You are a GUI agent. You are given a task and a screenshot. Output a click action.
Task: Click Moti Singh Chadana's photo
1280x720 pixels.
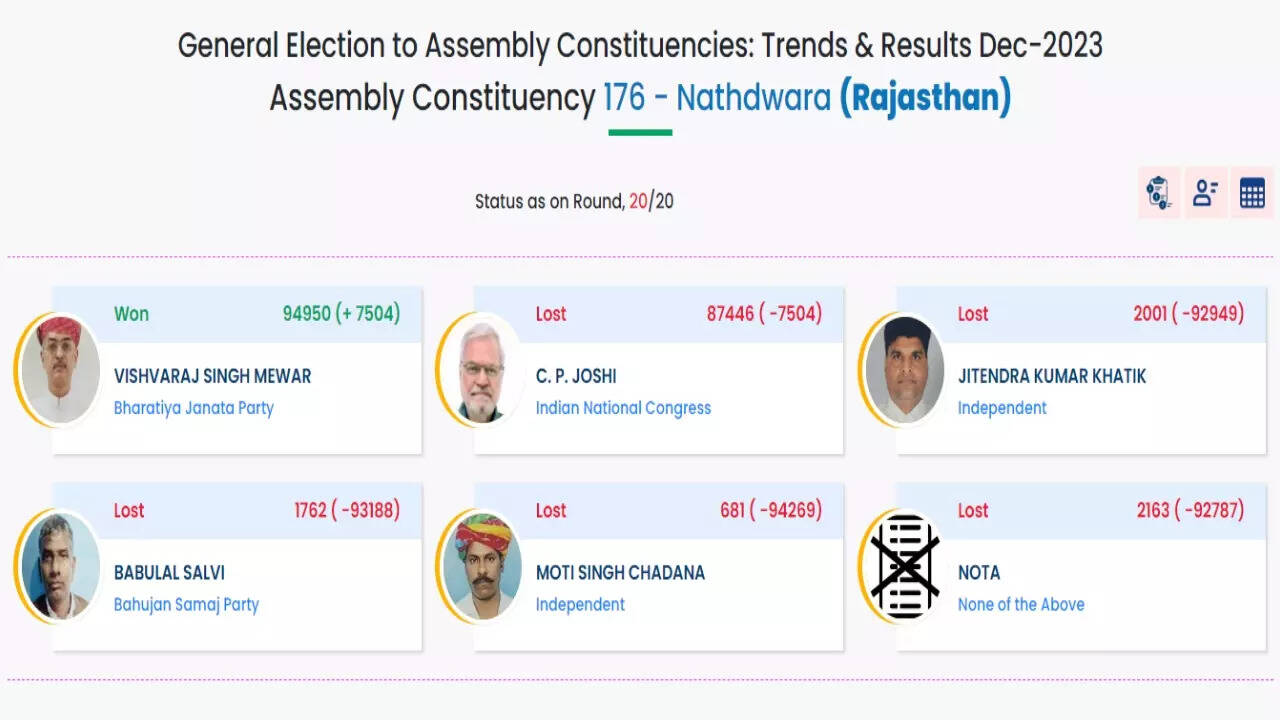coord(482,566)
